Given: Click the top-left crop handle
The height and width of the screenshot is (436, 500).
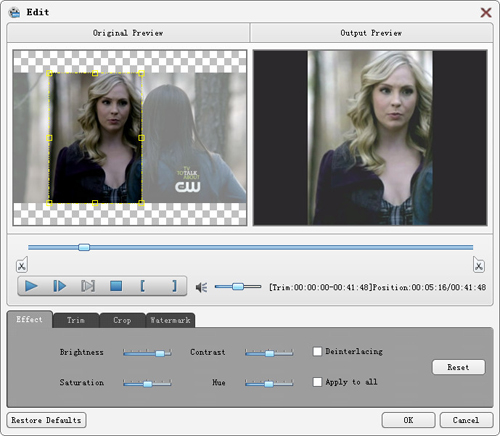Looking at the screenshot, I should coord(49,73).
